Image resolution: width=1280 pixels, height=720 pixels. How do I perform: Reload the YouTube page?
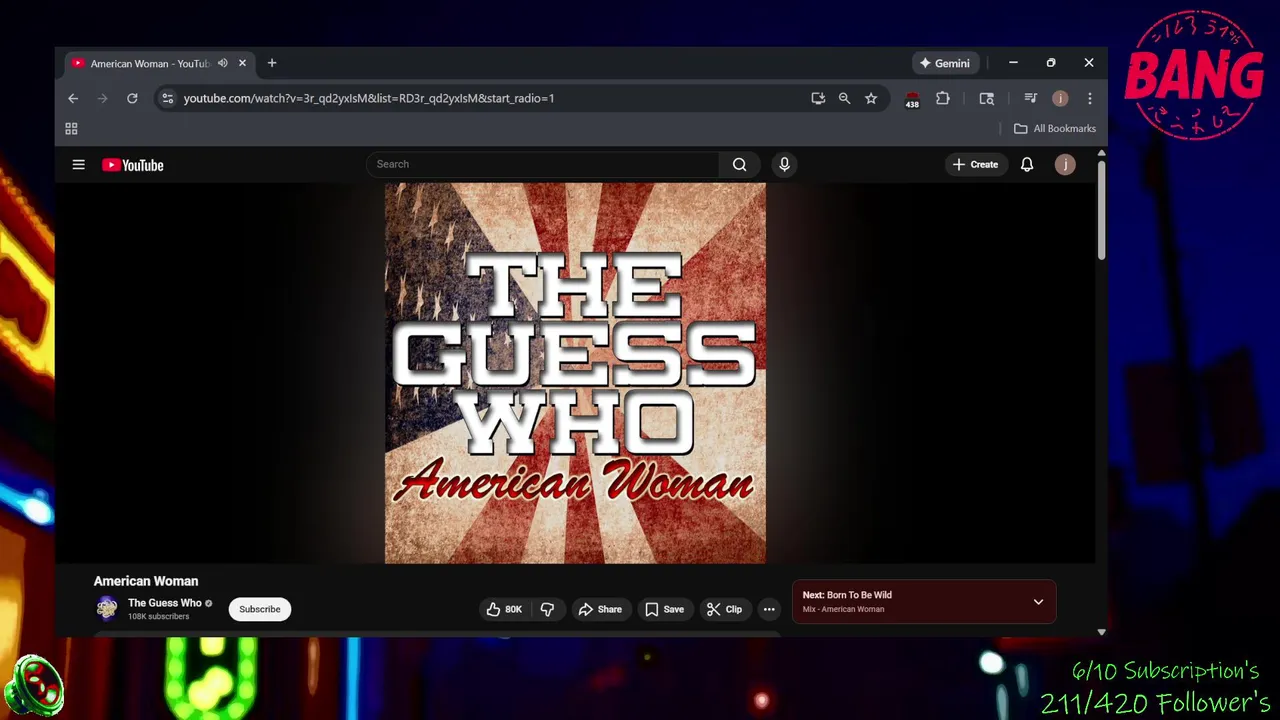pyautogui.click(x=132, y=98)
